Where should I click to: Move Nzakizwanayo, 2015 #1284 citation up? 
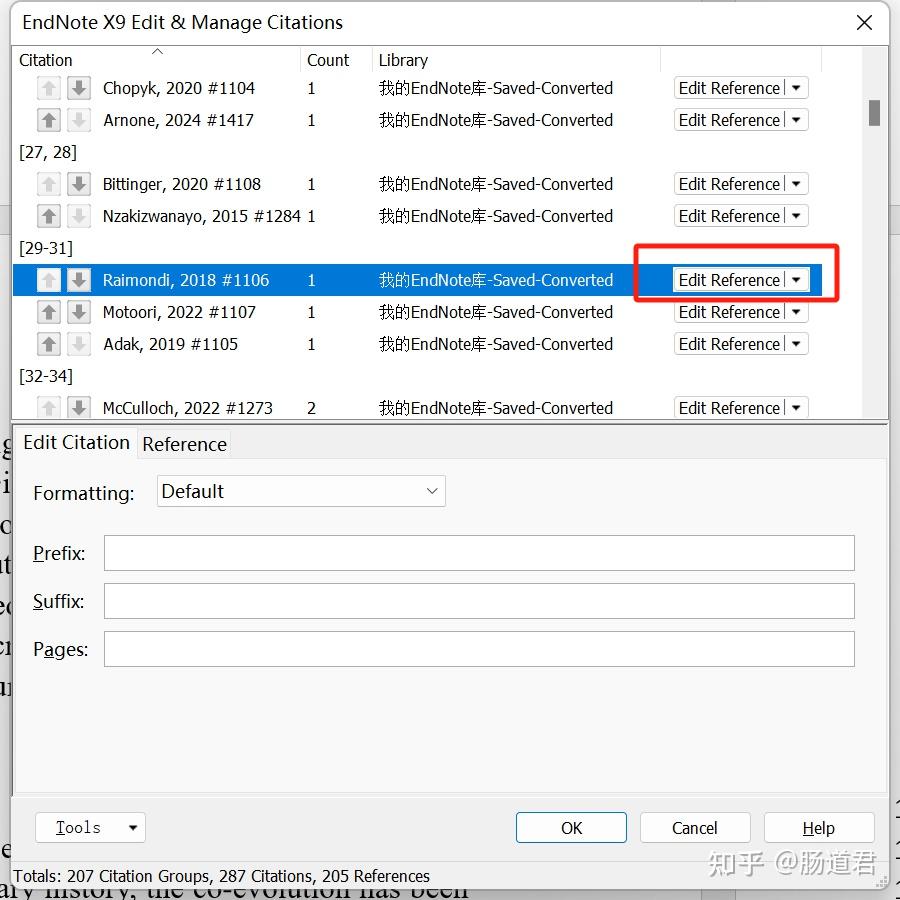point(49,216)
